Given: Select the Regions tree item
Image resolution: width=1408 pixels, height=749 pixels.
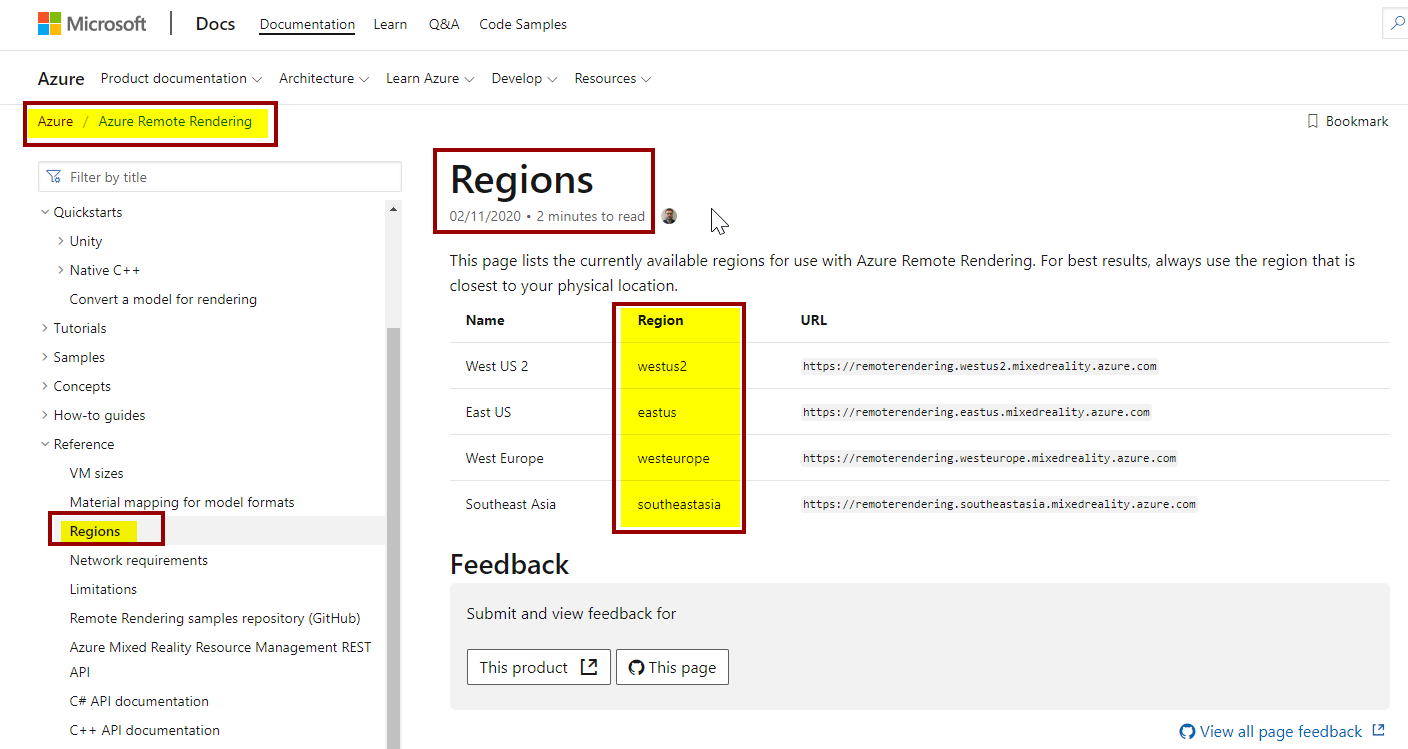Looking at the screenshot, I should click(x=95, y=531).
